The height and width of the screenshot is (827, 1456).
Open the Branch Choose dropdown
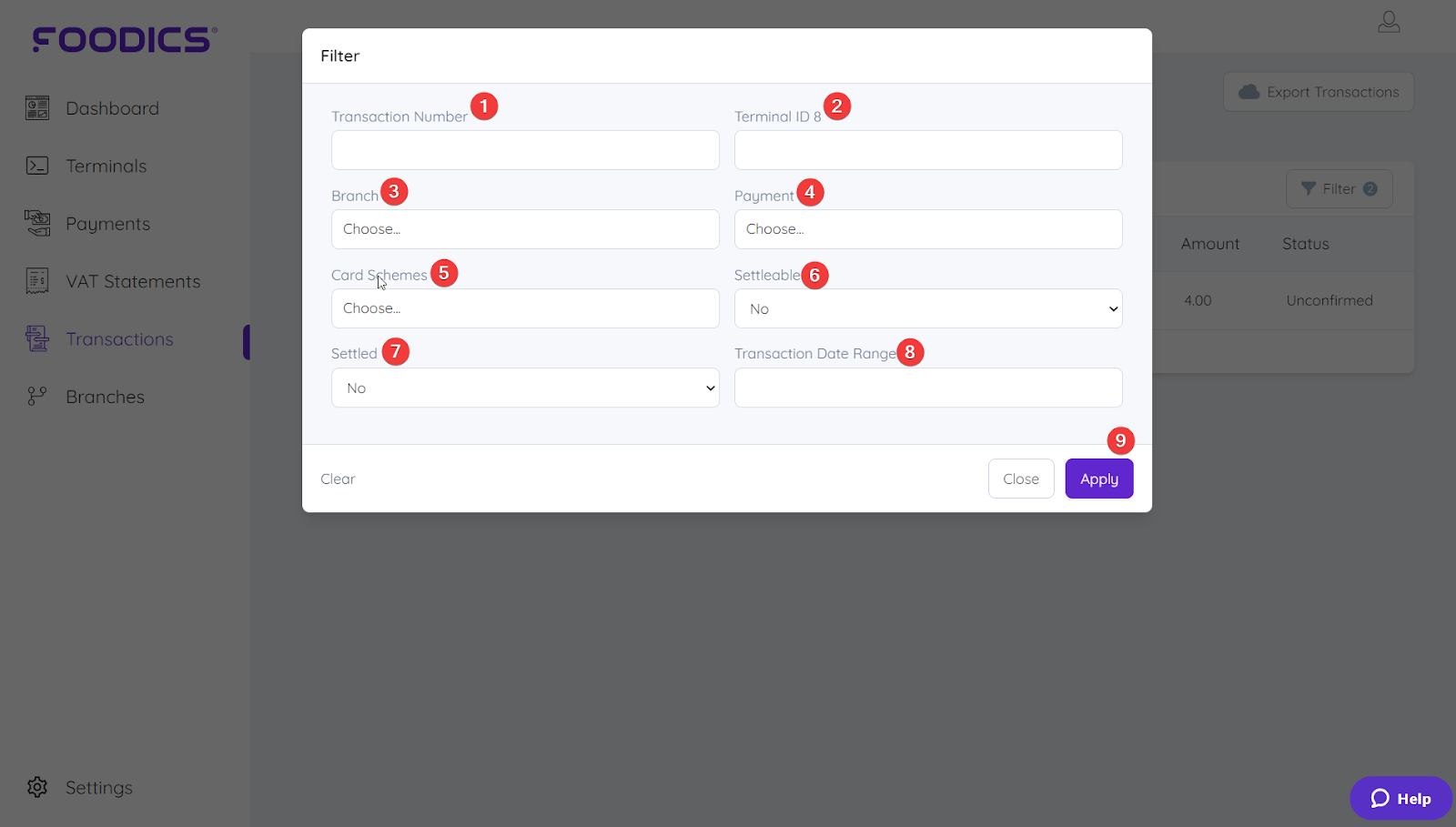(525, 229)
